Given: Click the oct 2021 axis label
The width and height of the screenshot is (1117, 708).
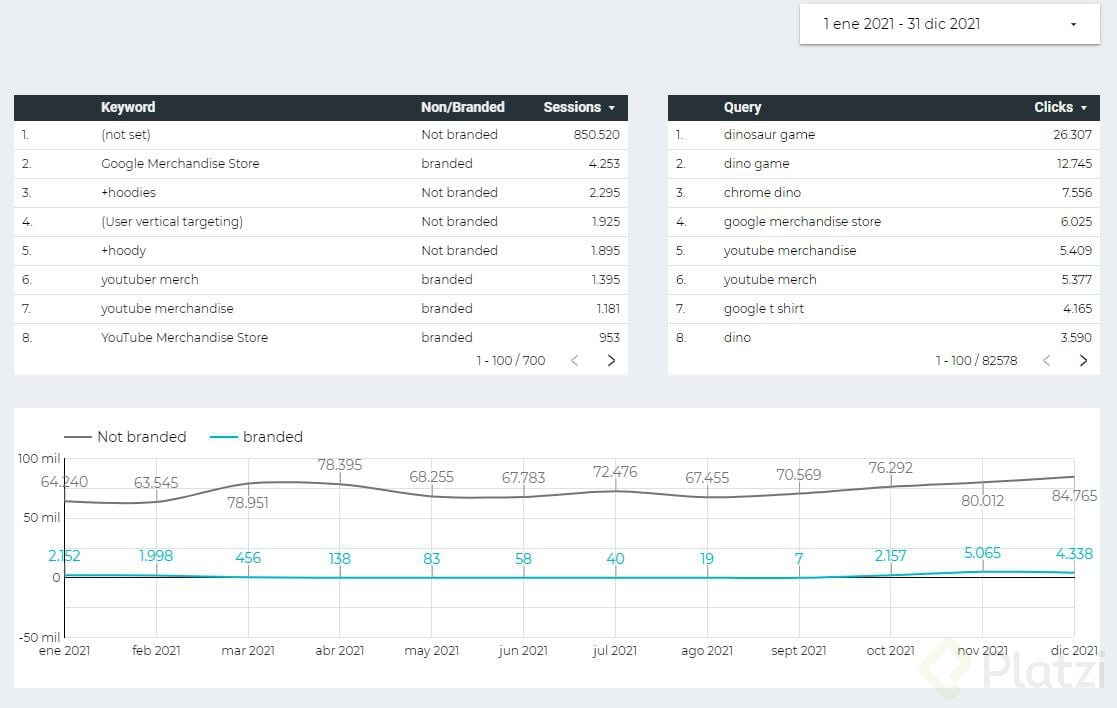Looking at the screenshot, I should [x=890, y=650].
